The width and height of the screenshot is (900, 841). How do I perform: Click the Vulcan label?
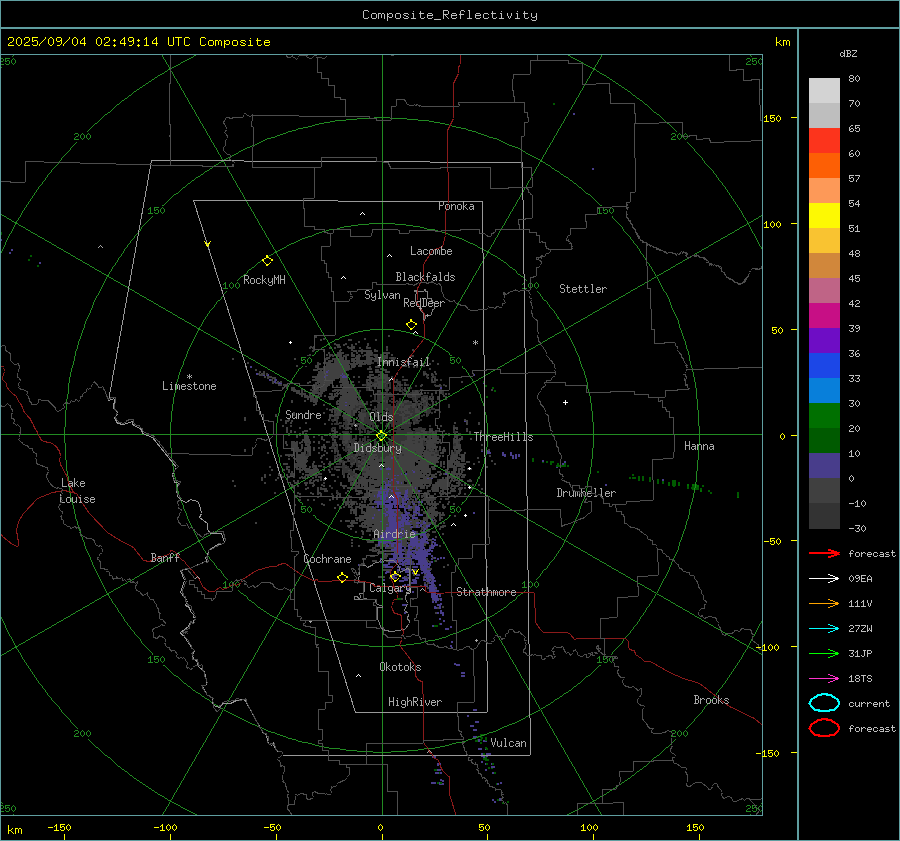(x=508, y=743)
